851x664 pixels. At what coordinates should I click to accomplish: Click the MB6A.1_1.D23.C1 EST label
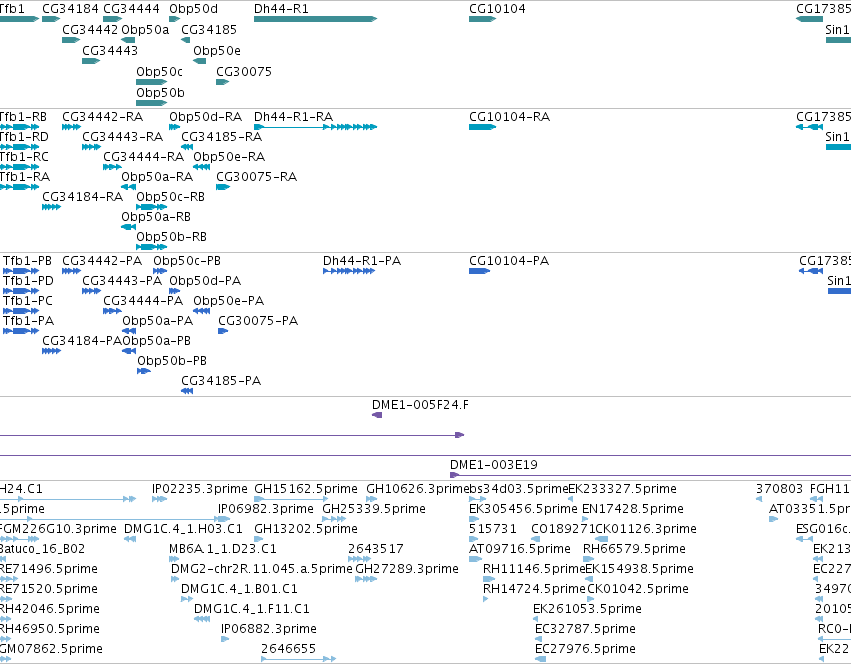(223, 551)
